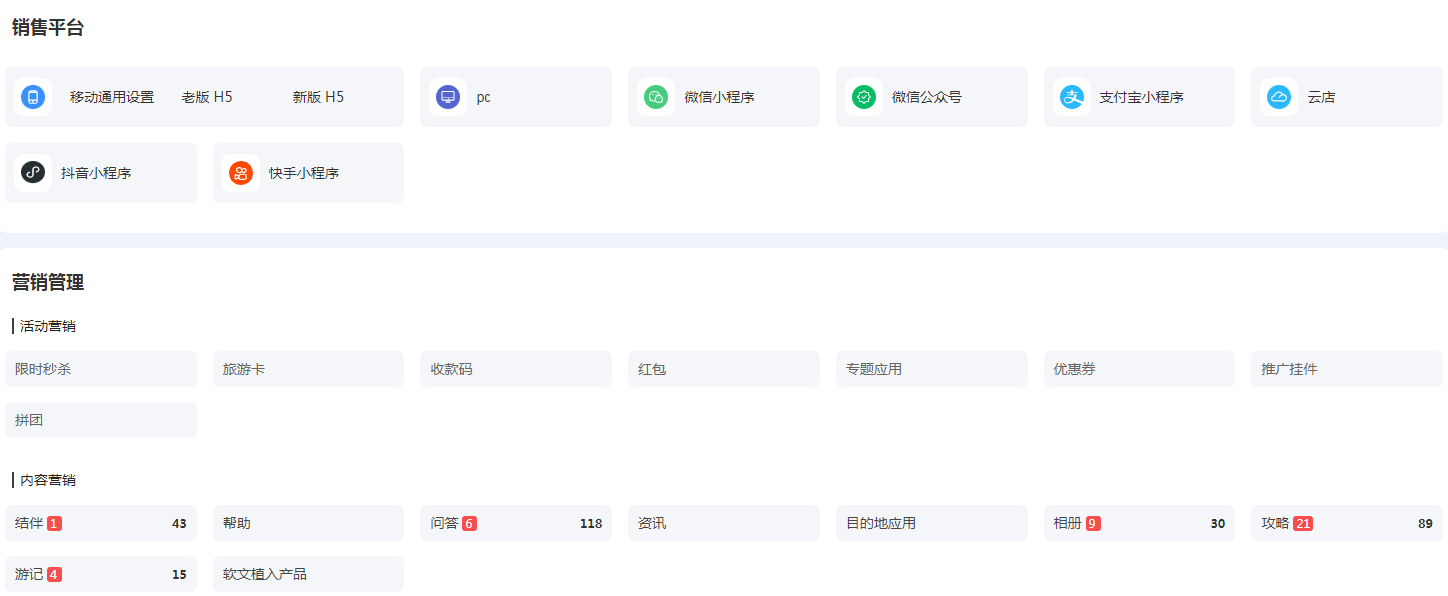This screenshot has height=596, width=1448.
Task: Open 移动通用设置 settings
Action: [x=112, y=97]
